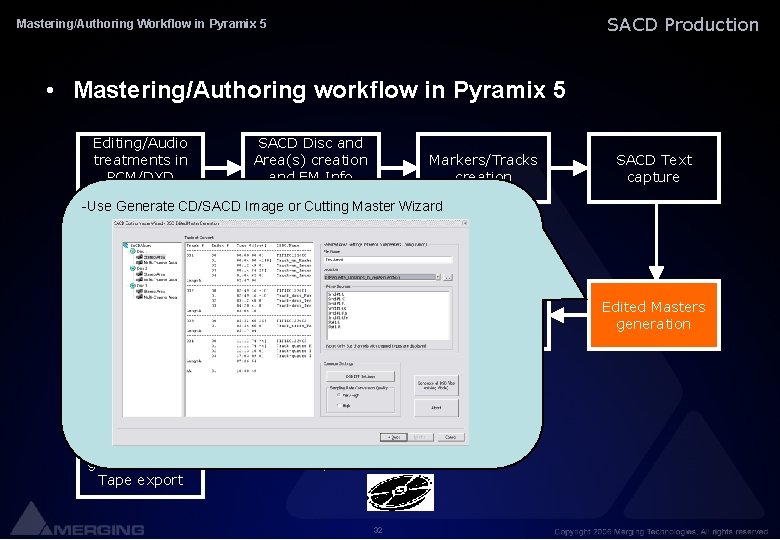Image resolution: width=780 pixels, height=540 pixels.
Task: Click the SACD Production header text
Action: [x=682, y=24]
